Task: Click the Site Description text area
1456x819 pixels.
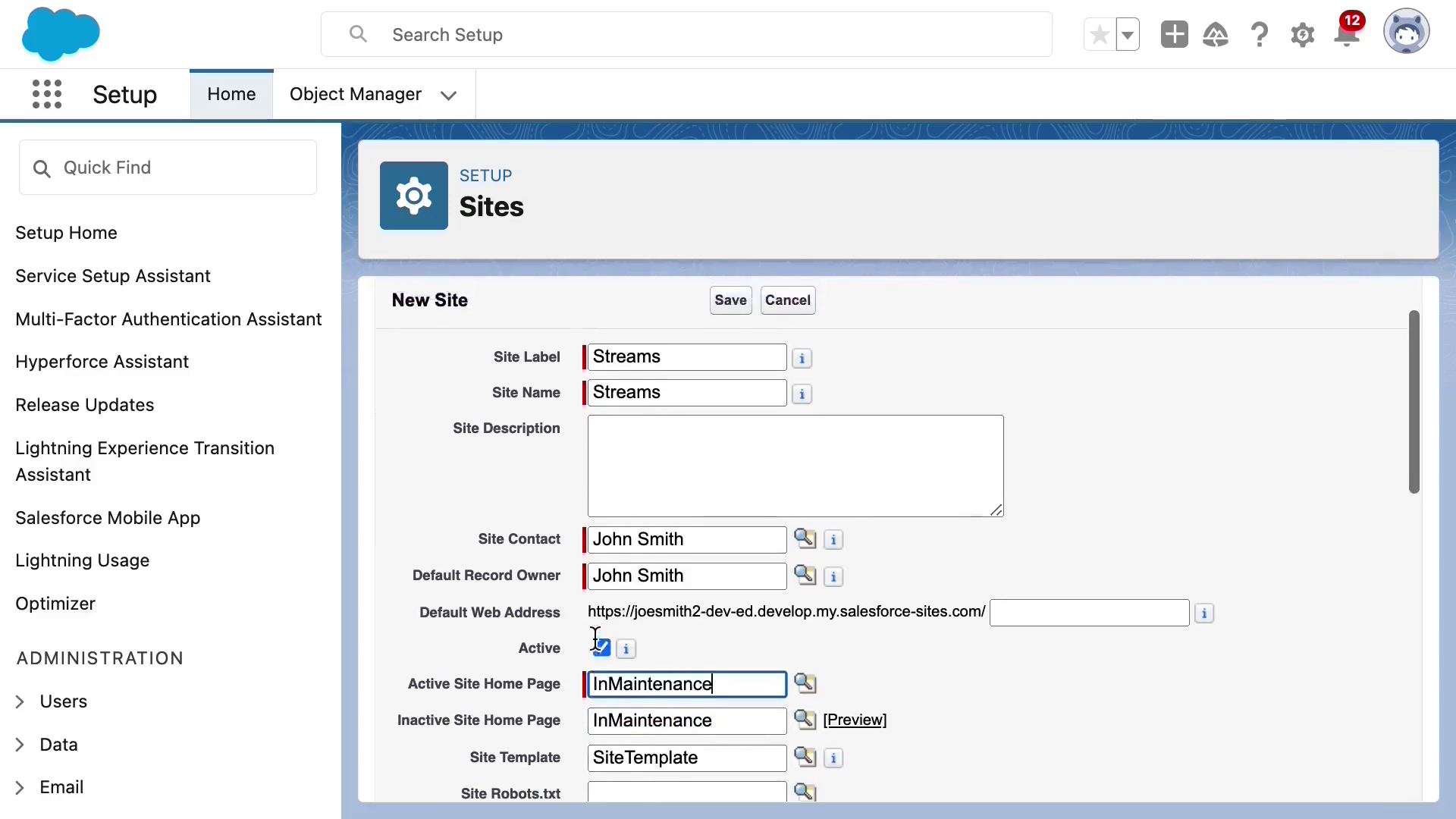Action: point(795,466)
